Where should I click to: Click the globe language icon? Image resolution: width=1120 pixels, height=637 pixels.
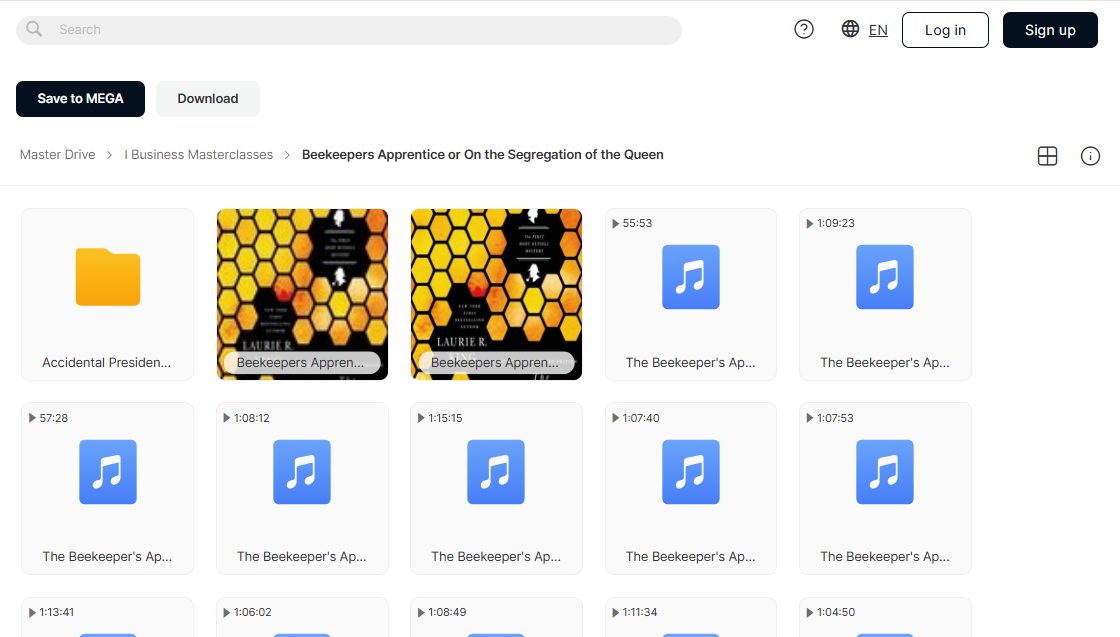pyautogui.click(x=850, y=29)
